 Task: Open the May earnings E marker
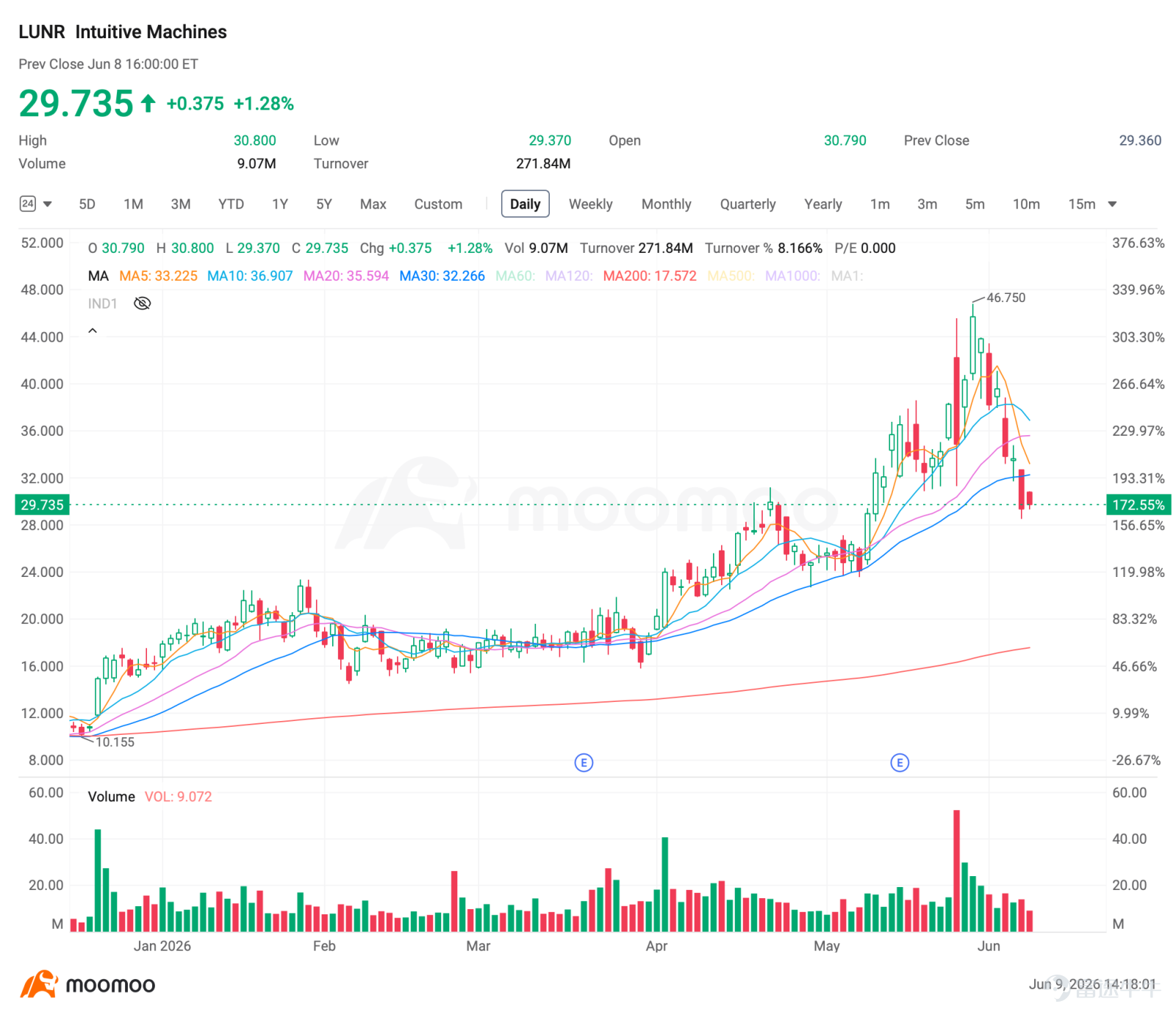coord(900,763)
